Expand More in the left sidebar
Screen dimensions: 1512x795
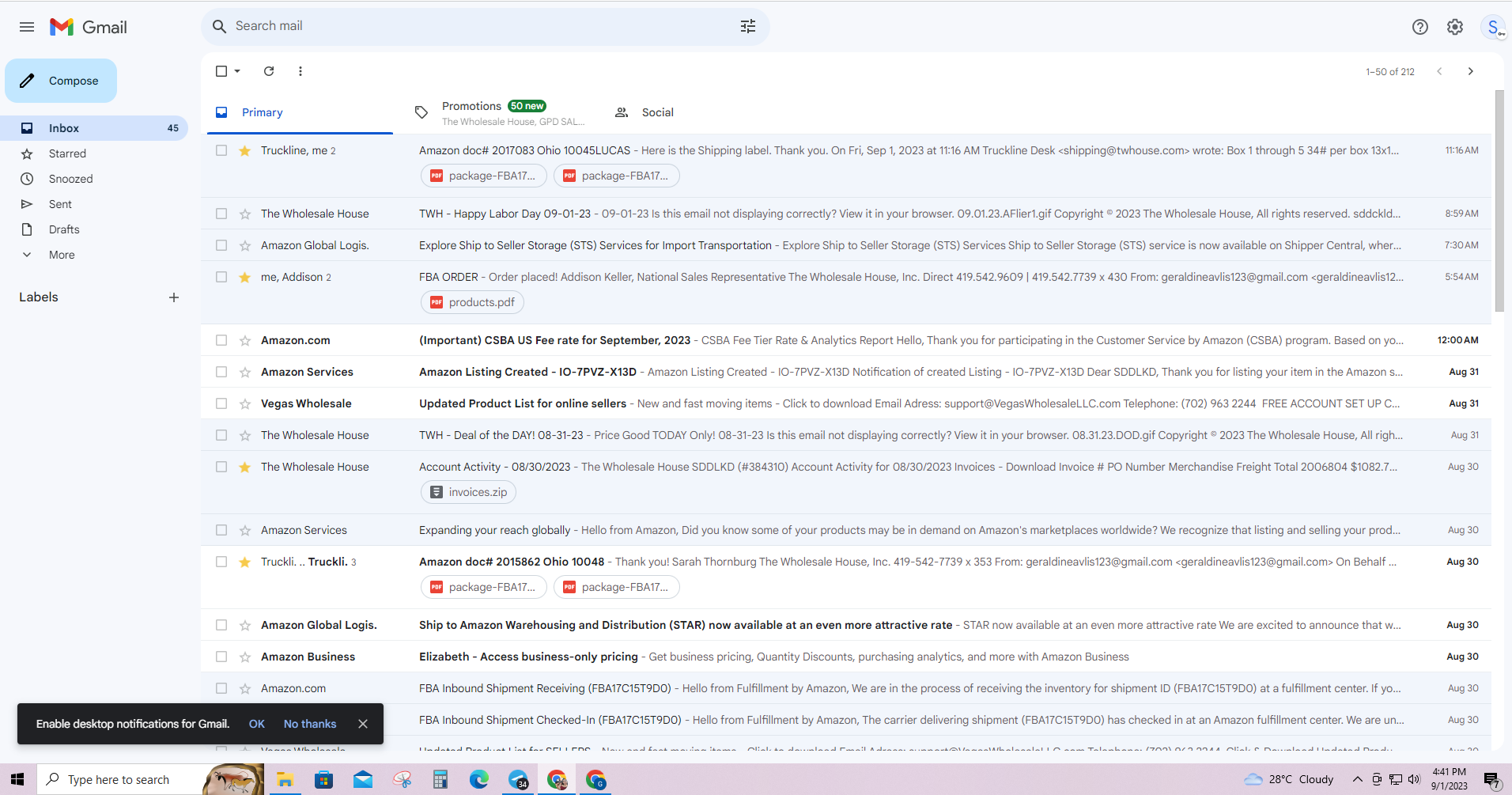click(62, 255)
